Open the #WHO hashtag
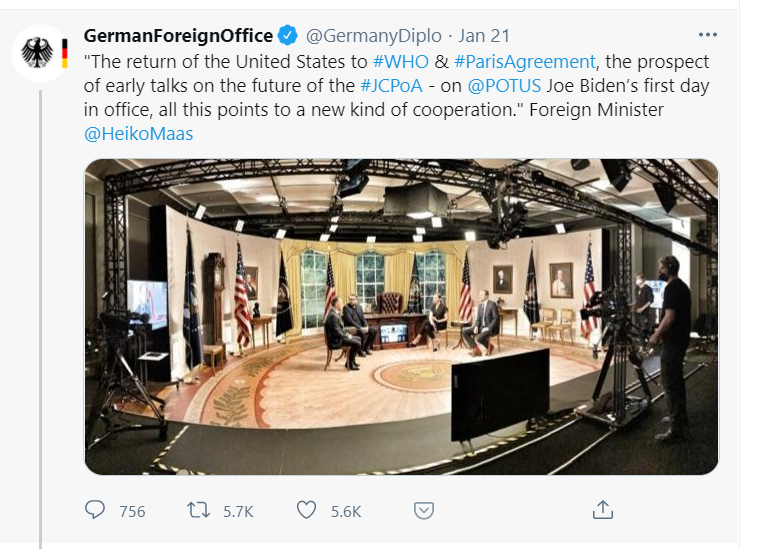 (400, 61)
